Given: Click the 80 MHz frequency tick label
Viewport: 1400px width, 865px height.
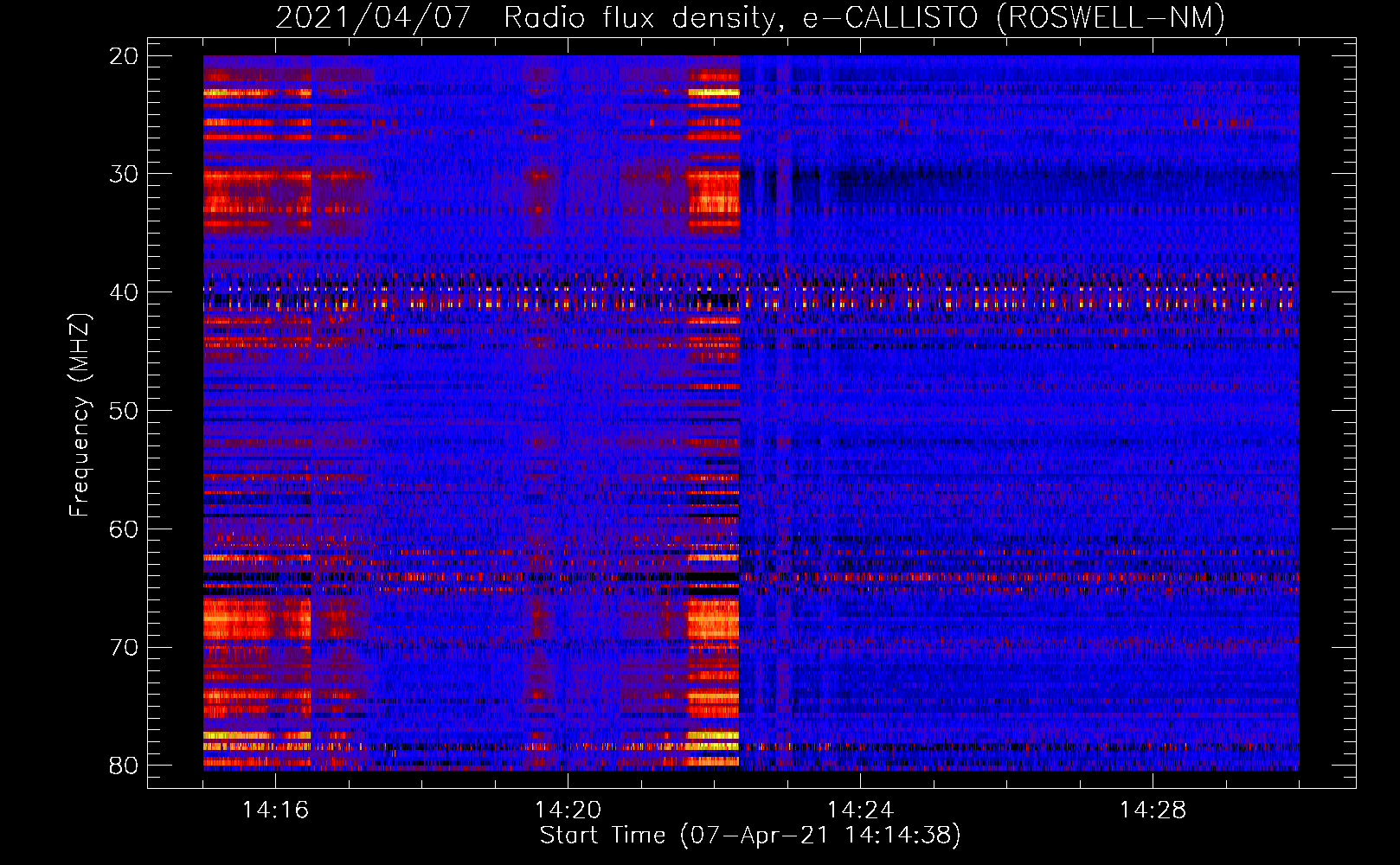Looking at the screenshot, I should pyautogui.click(x=124, y=766).
